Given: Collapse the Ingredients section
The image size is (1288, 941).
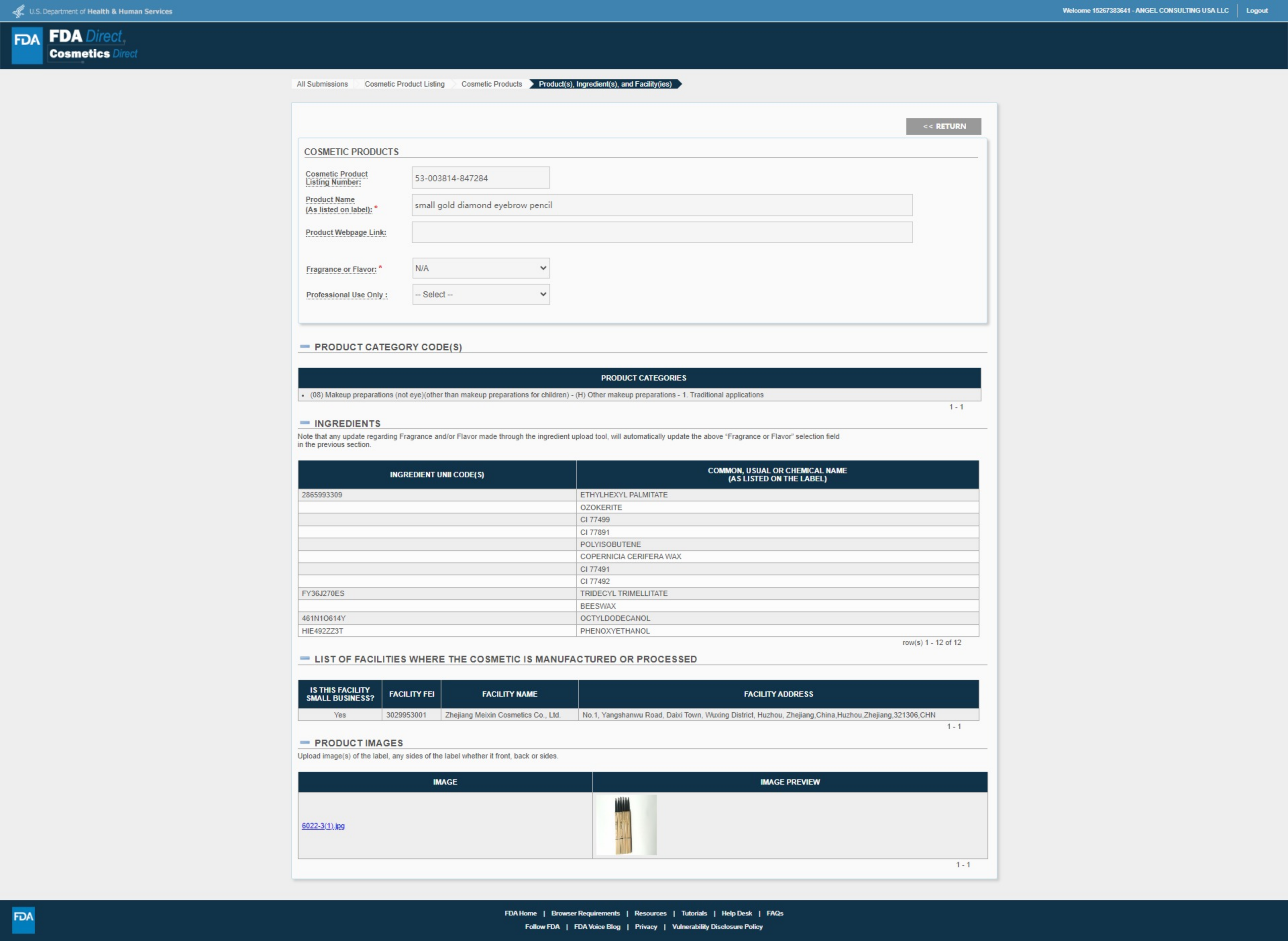Looking at the screenshot, I should pyautogui.click(x=305, y=423).
